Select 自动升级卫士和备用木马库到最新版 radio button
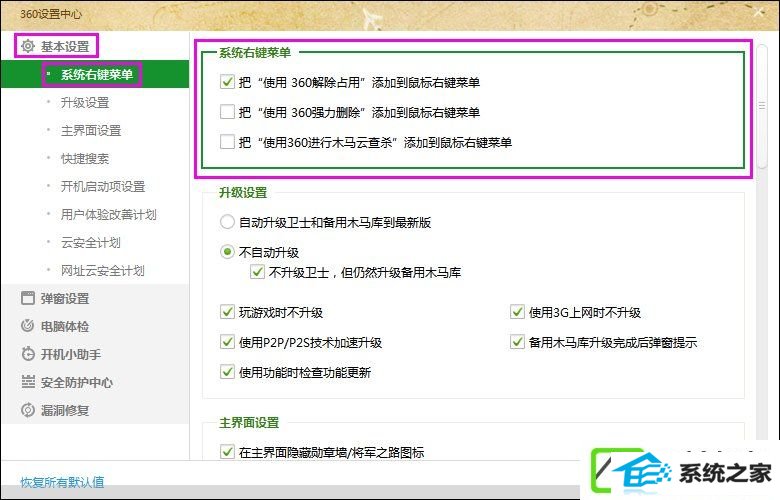The image size is (780, 500). click(x=227, y=222)
